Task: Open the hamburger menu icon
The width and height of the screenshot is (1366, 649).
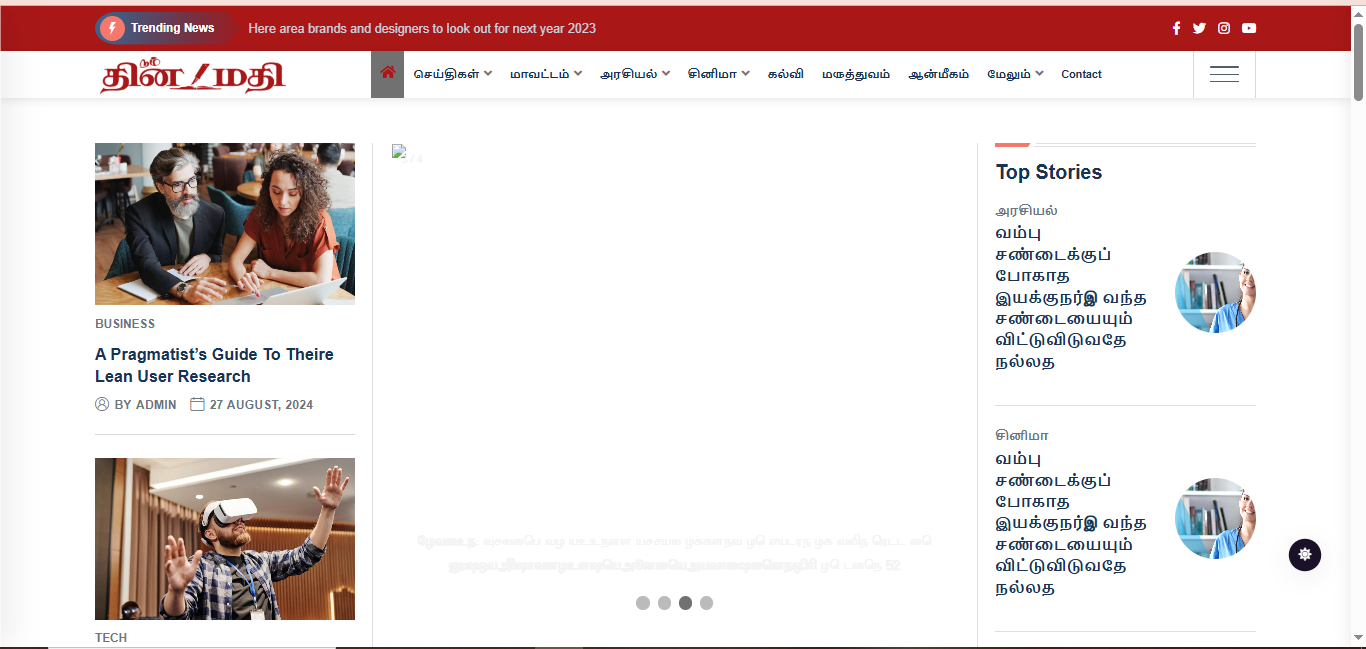Action: click(1224, 74)
